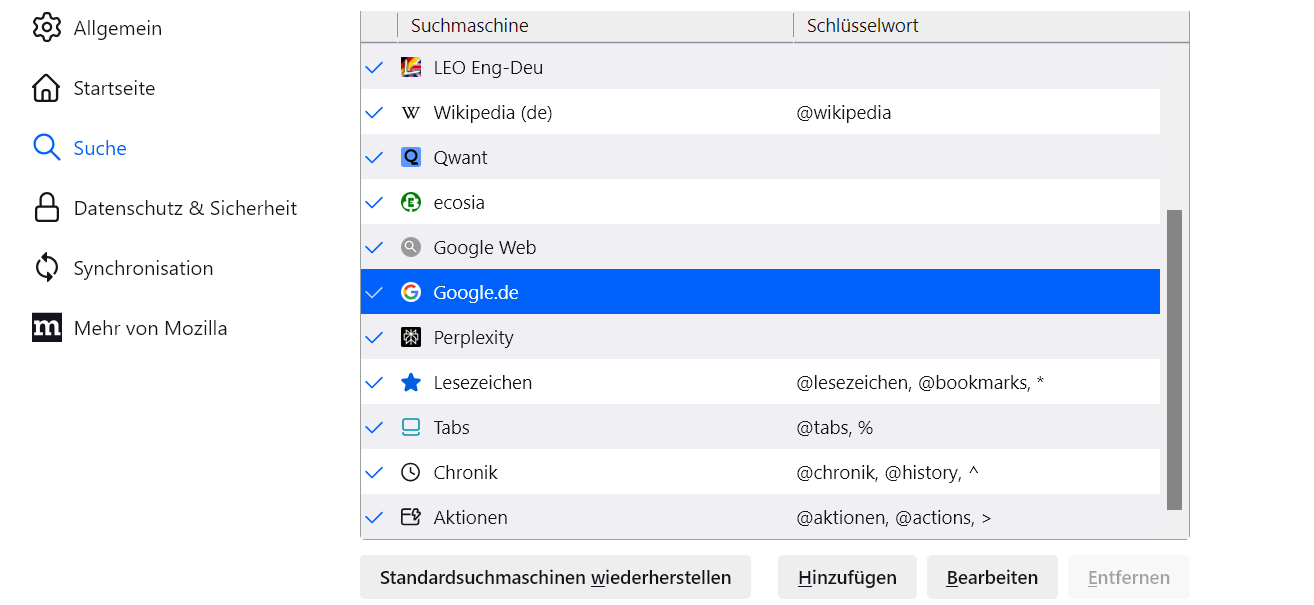The width and height of the screenshot is (1314, 605).
Task: Click the Hinzufügen button
Action: pos(847,577)
